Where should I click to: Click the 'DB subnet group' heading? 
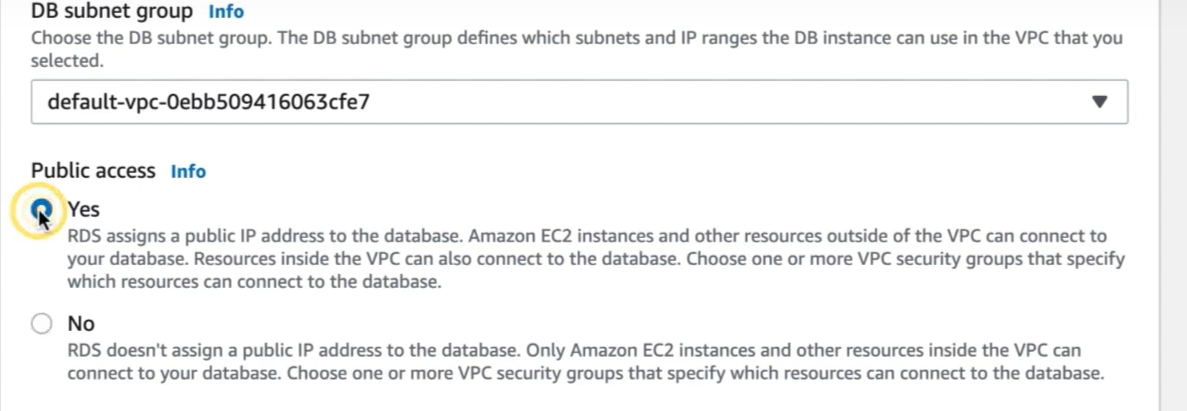click(x=112, y=12)
